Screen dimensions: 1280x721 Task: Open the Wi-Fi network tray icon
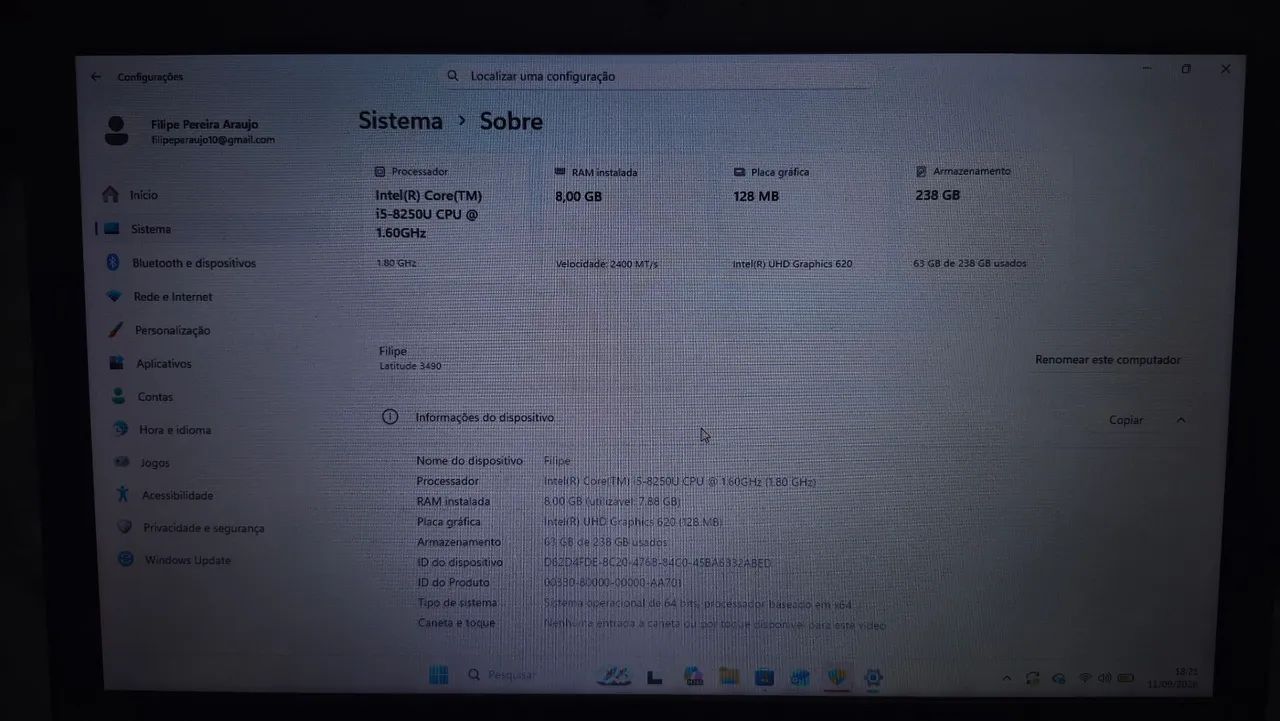[1085, 678]
